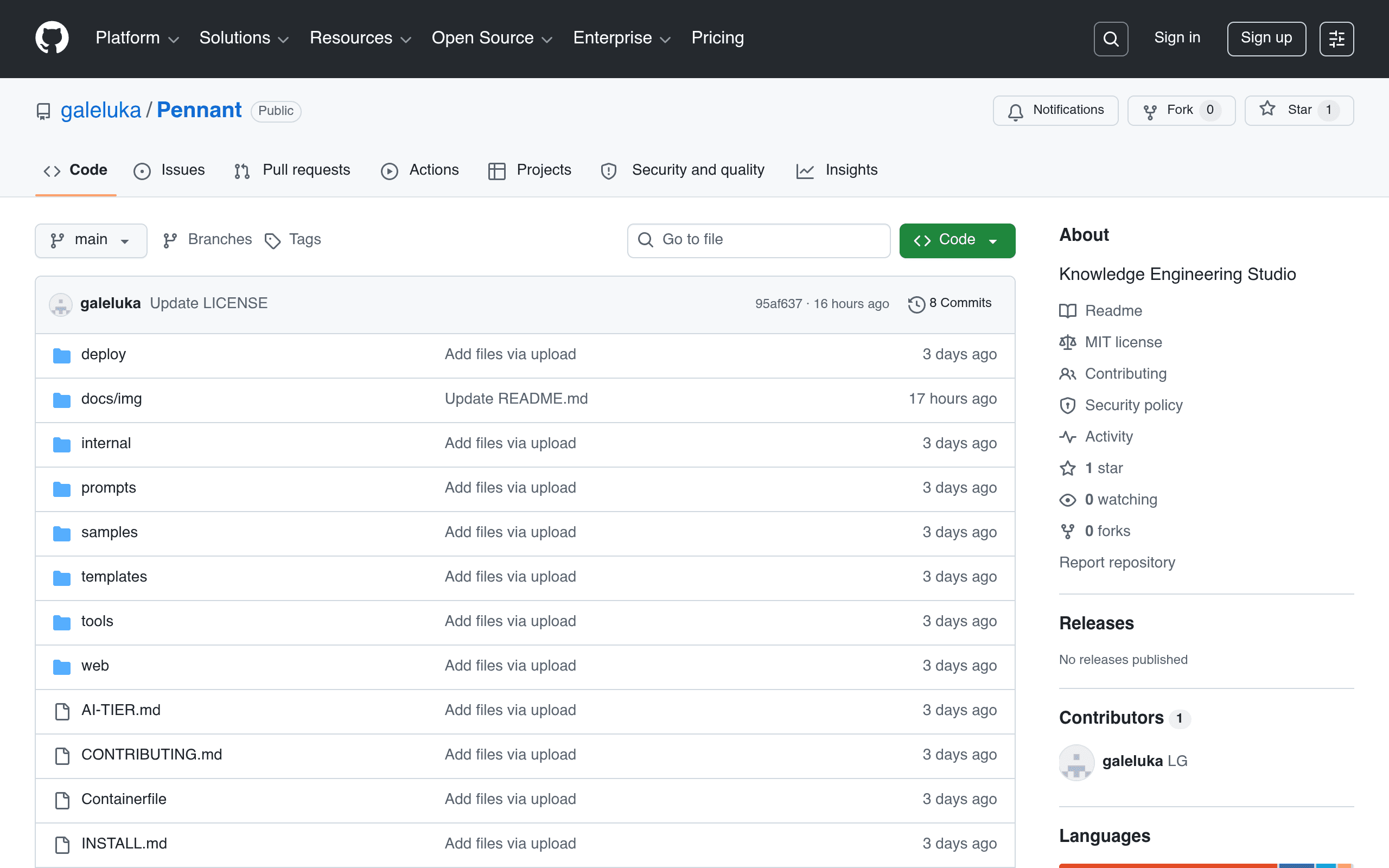Switch to the Issues tab
Image resolution: width=1389 pixels, height=868 pixels.
coord(169,170)
